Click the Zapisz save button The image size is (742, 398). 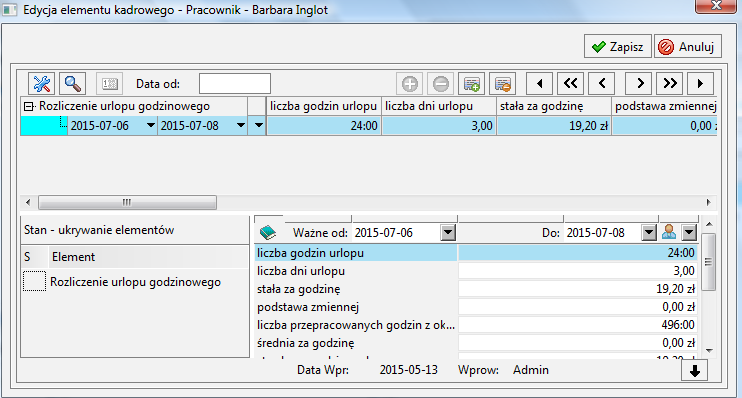pos(618,46)
